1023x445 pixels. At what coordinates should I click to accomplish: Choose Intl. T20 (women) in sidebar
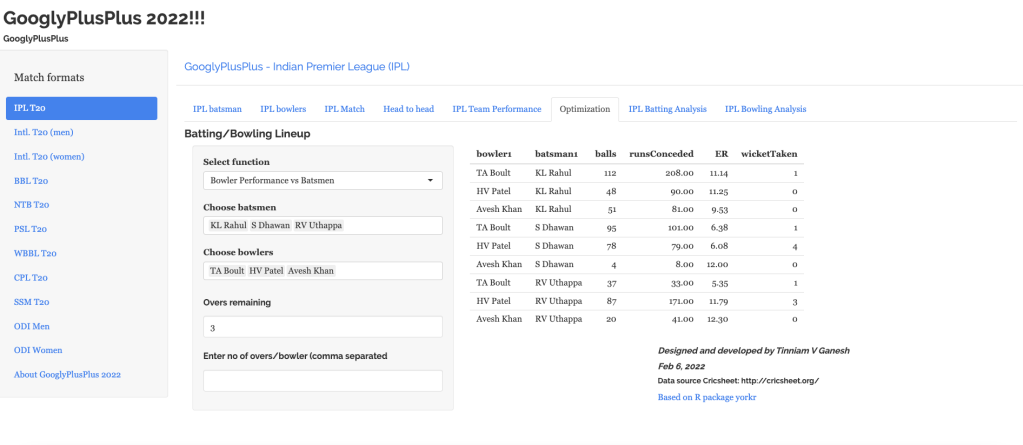(x=50, y=157)
